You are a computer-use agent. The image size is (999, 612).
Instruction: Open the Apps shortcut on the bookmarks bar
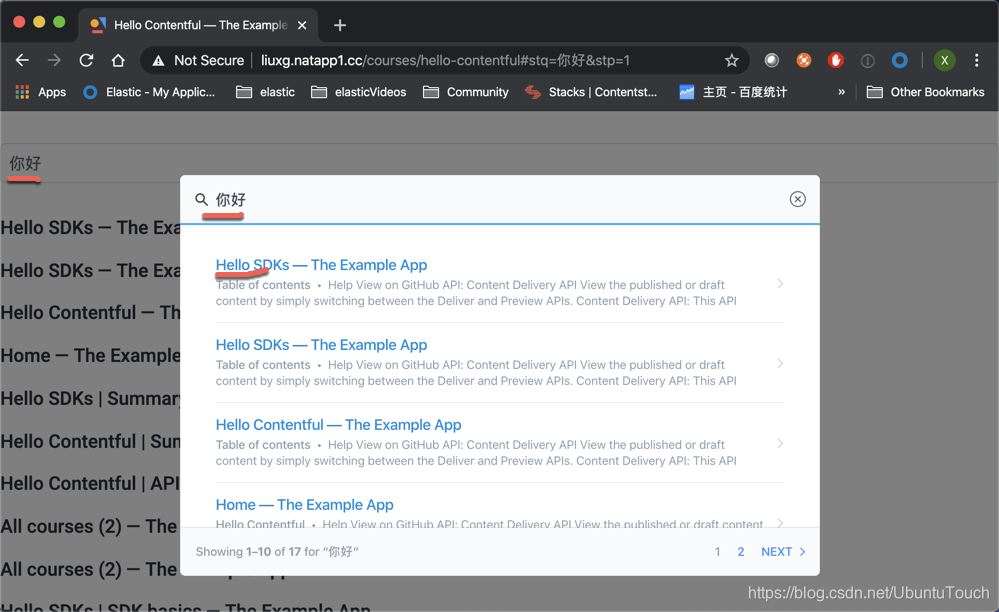click(40, 92)
